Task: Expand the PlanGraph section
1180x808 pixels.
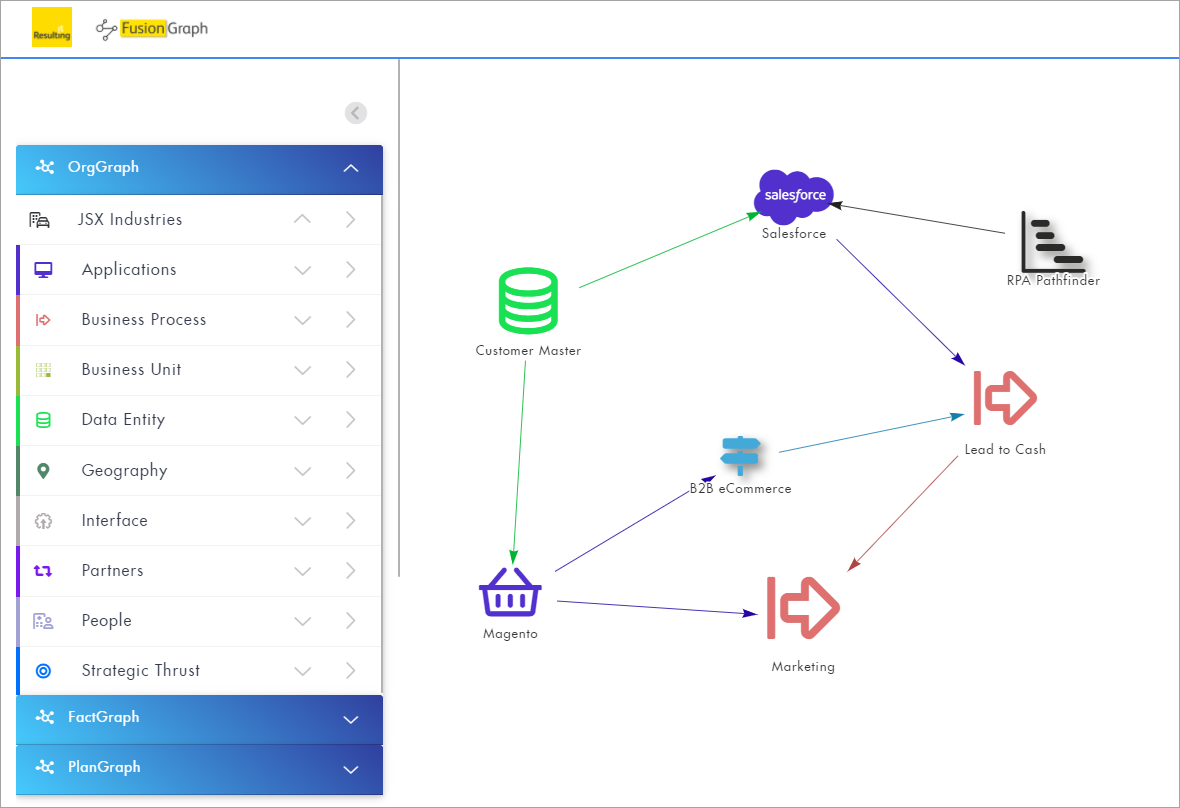Action: coord(350,768)
